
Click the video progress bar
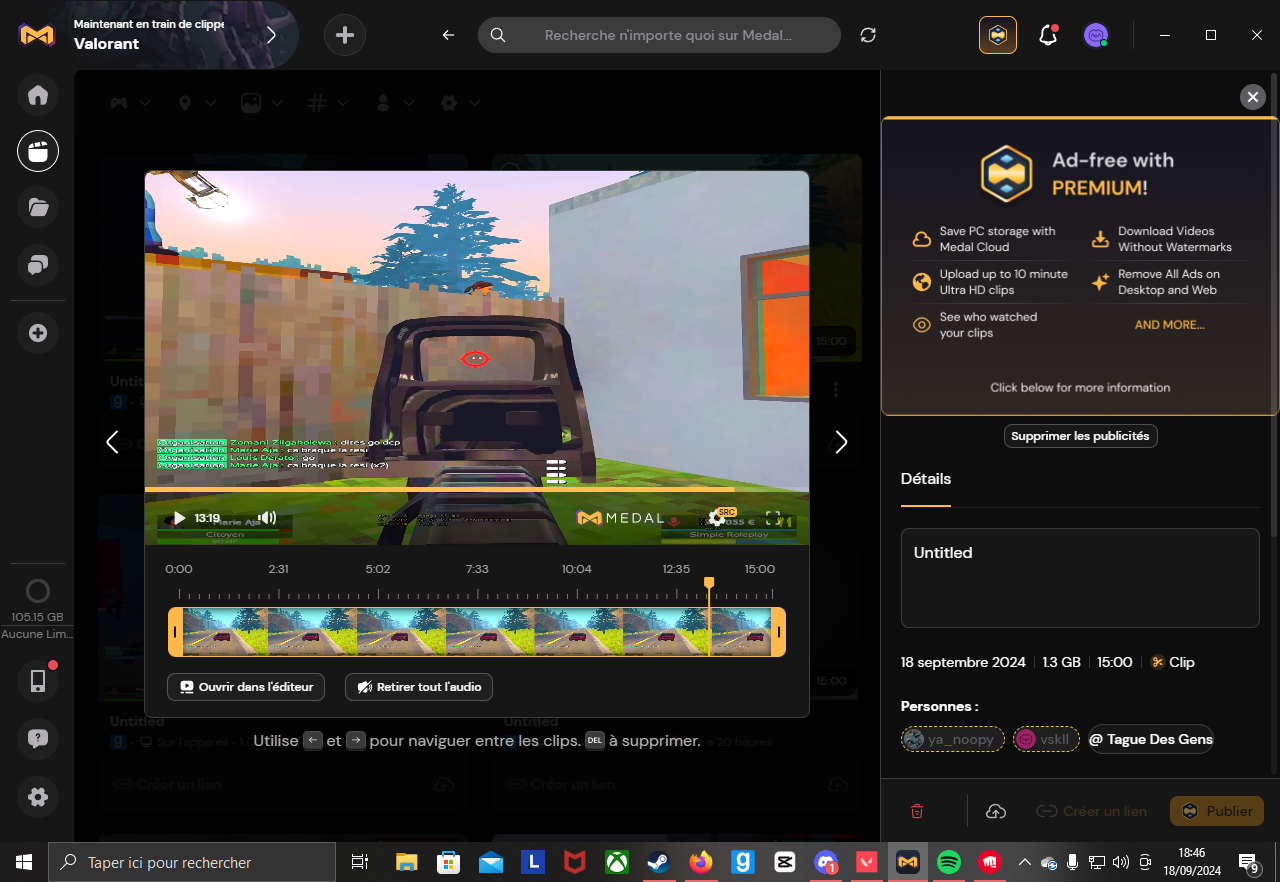477,490
